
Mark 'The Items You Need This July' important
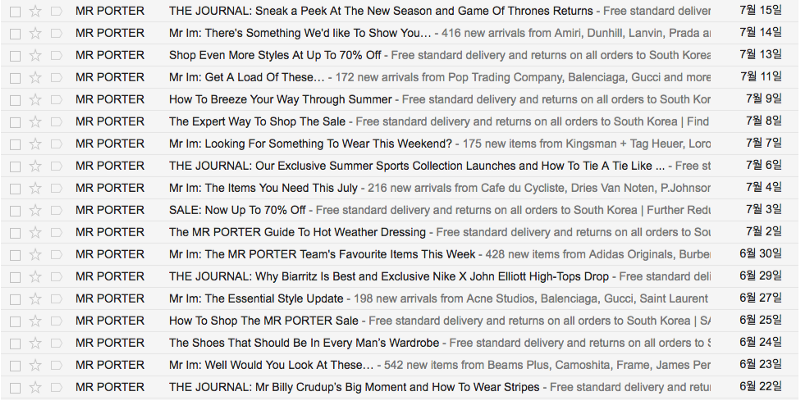[x=56, y=188]
